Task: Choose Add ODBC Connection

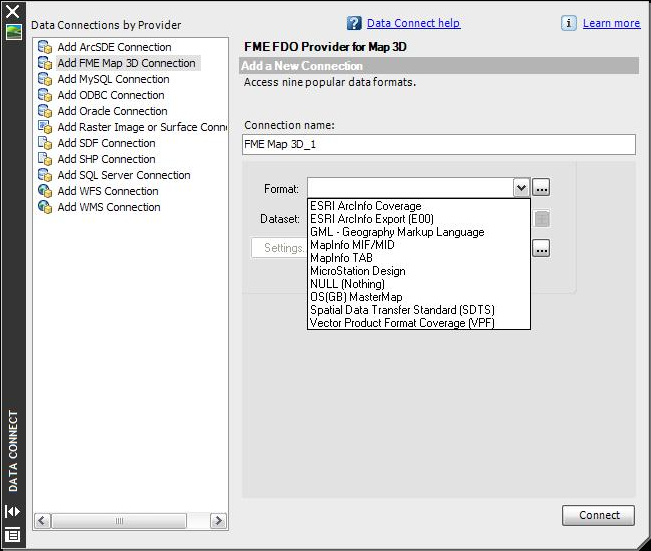Action: point(111,95)
